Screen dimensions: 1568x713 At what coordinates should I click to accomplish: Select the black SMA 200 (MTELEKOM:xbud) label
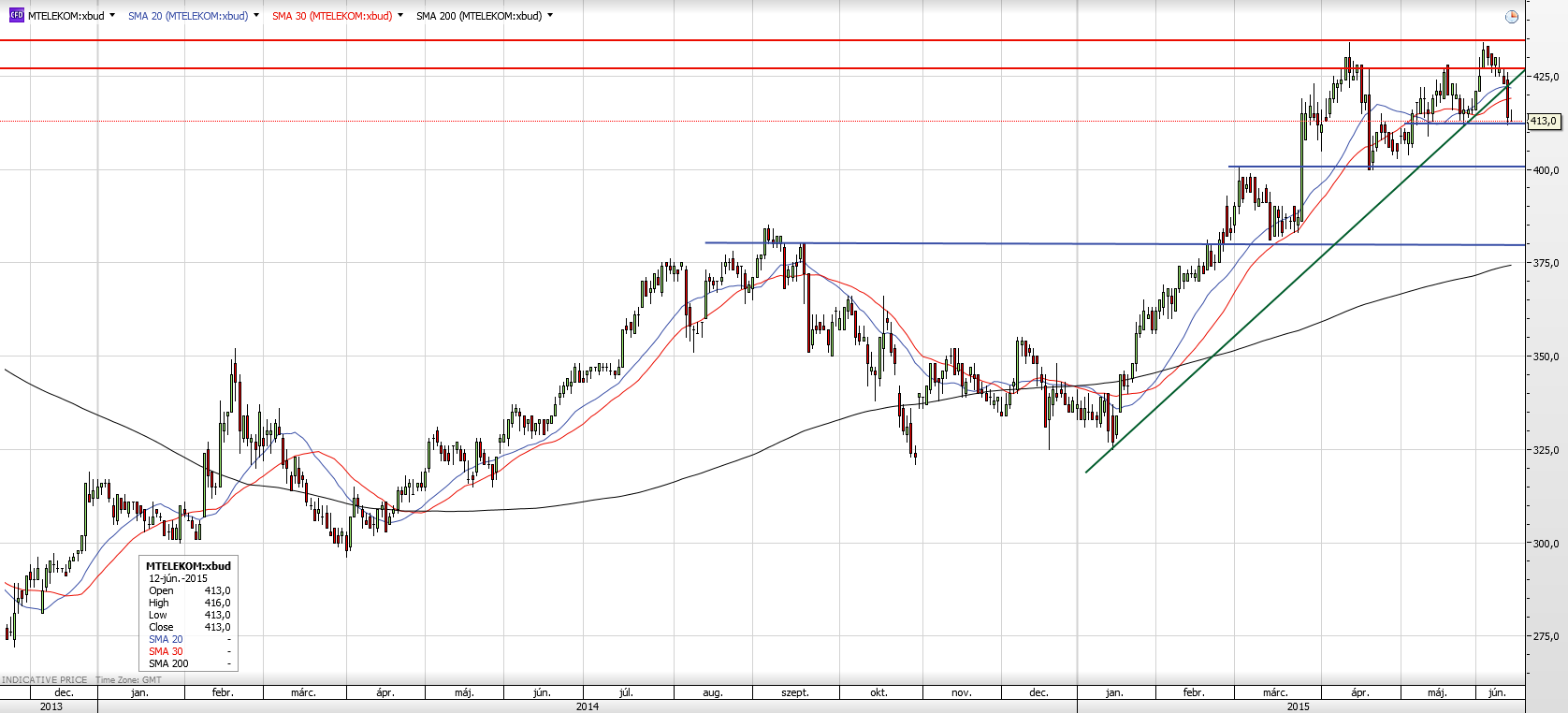tap(479, 16)
